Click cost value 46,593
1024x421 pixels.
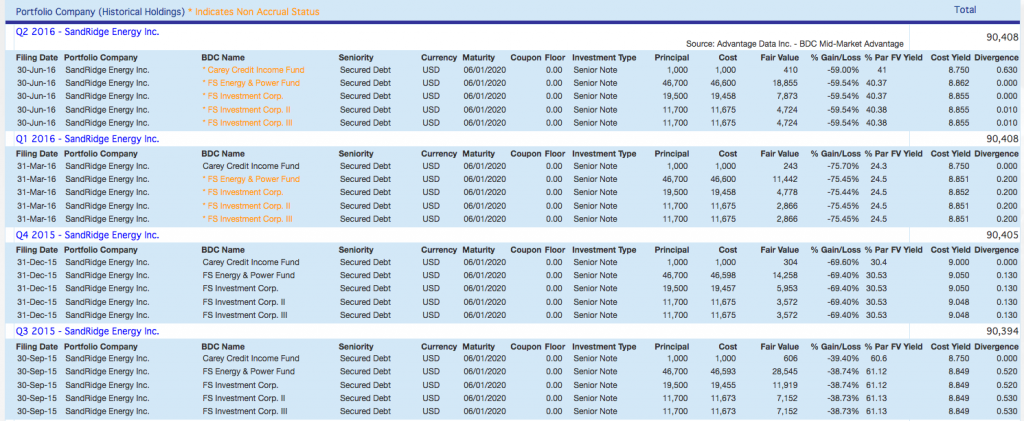point(724,371)
